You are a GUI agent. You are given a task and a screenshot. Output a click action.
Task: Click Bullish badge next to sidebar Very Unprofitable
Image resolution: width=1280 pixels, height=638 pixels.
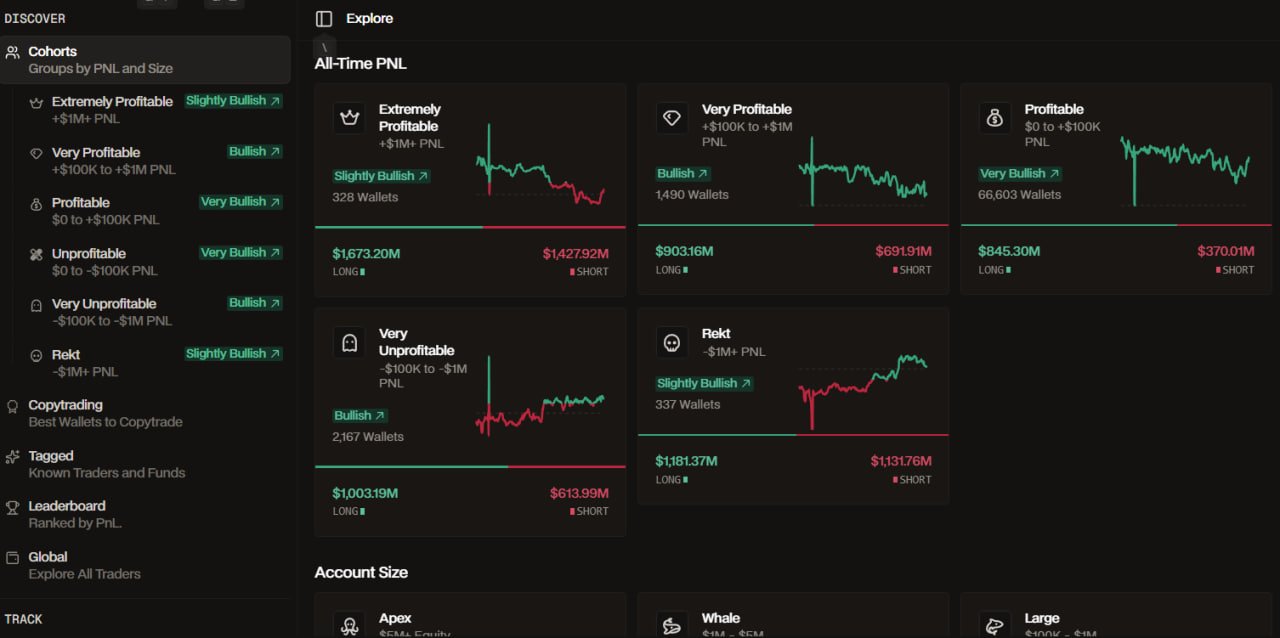255,303
